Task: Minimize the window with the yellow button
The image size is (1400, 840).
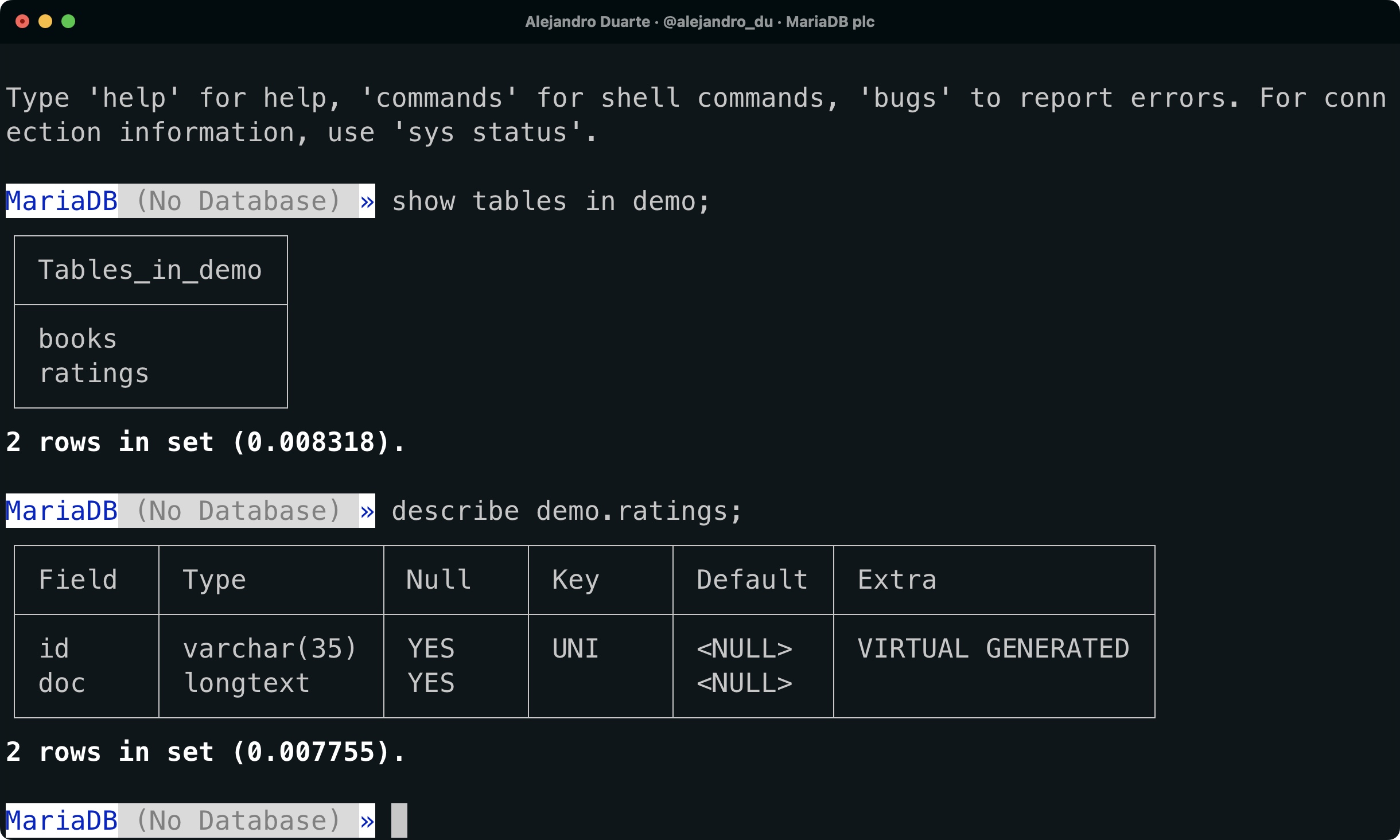Action: click(x=45, y=21)
